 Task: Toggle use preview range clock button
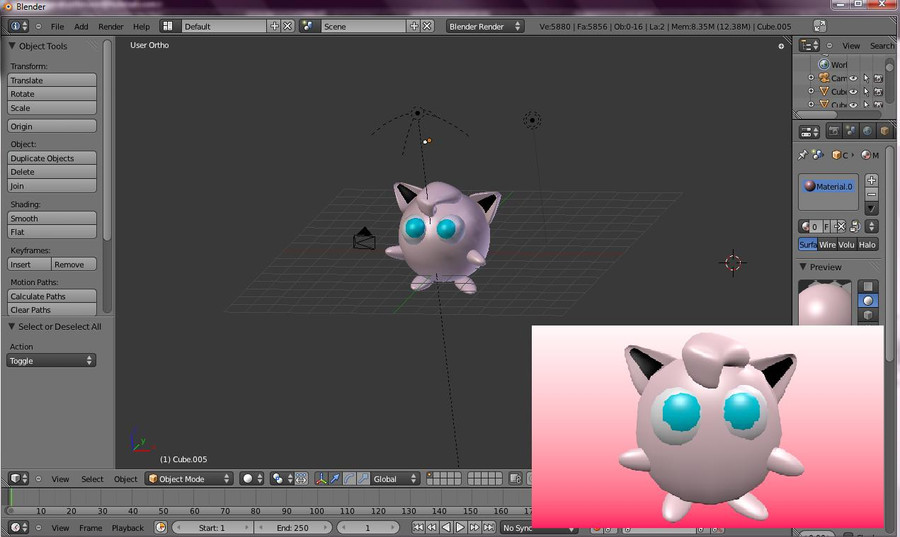click(161, 527)
